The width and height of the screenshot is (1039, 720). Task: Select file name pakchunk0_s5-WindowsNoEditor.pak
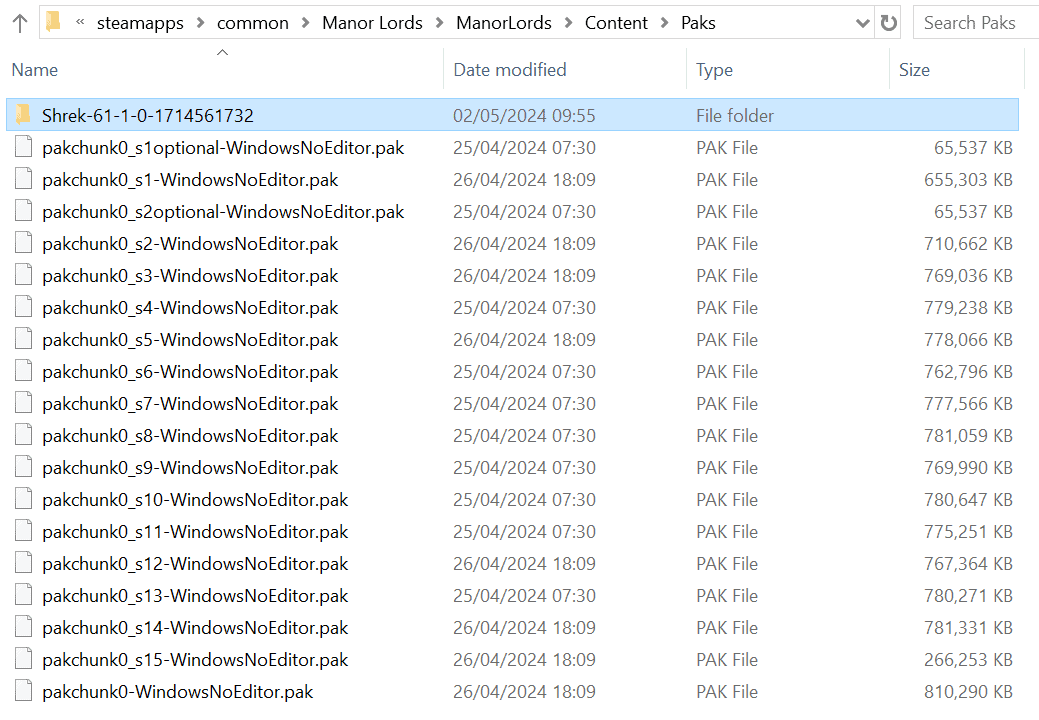190,340
